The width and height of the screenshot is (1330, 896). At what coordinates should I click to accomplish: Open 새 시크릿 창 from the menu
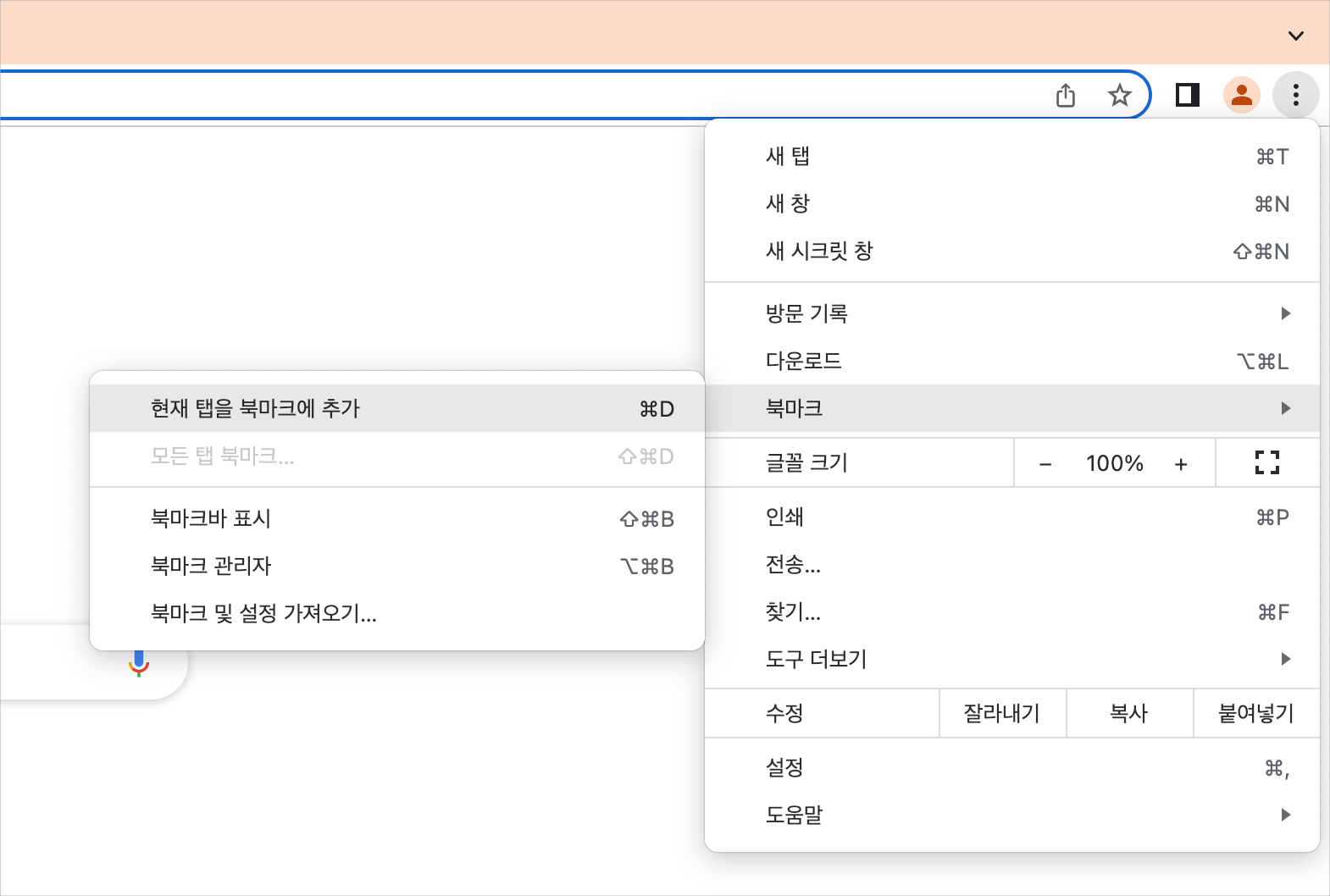point(1012,251)
